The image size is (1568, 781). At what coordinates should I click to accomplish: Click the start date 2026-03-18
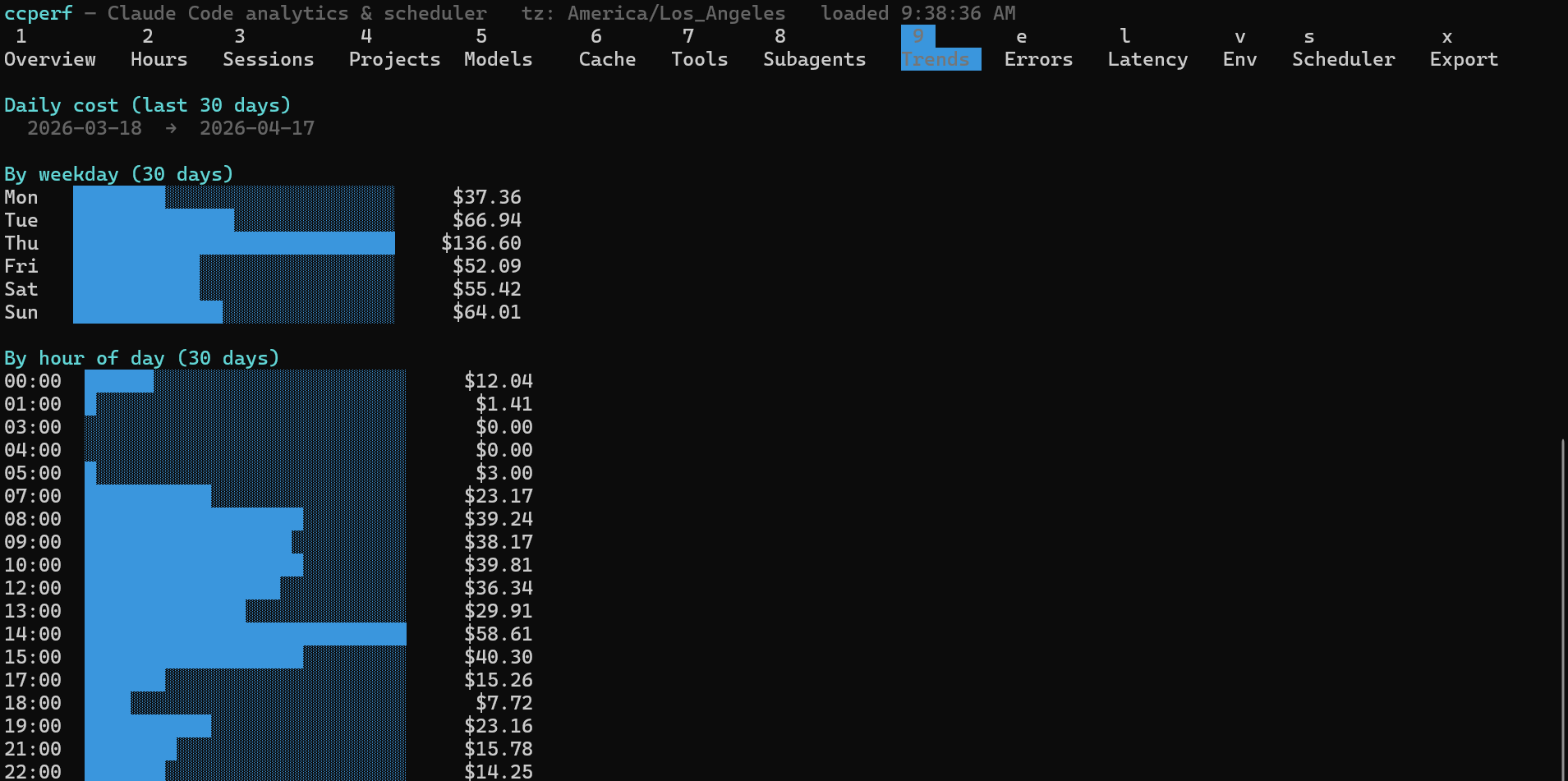pos(85,128)
